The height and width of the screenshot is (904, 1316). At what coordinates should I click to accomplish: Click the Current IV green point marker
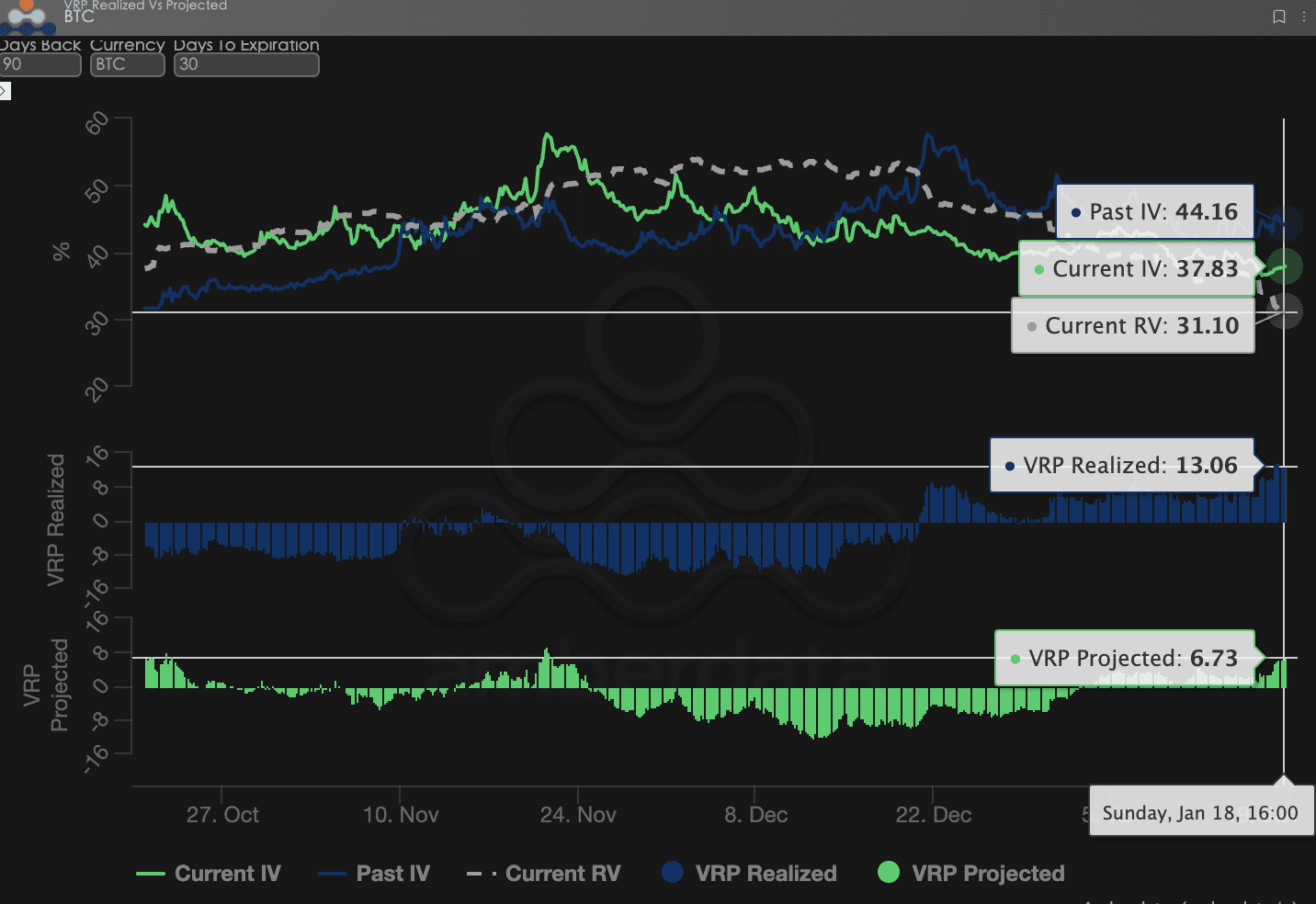[1285, 266]
